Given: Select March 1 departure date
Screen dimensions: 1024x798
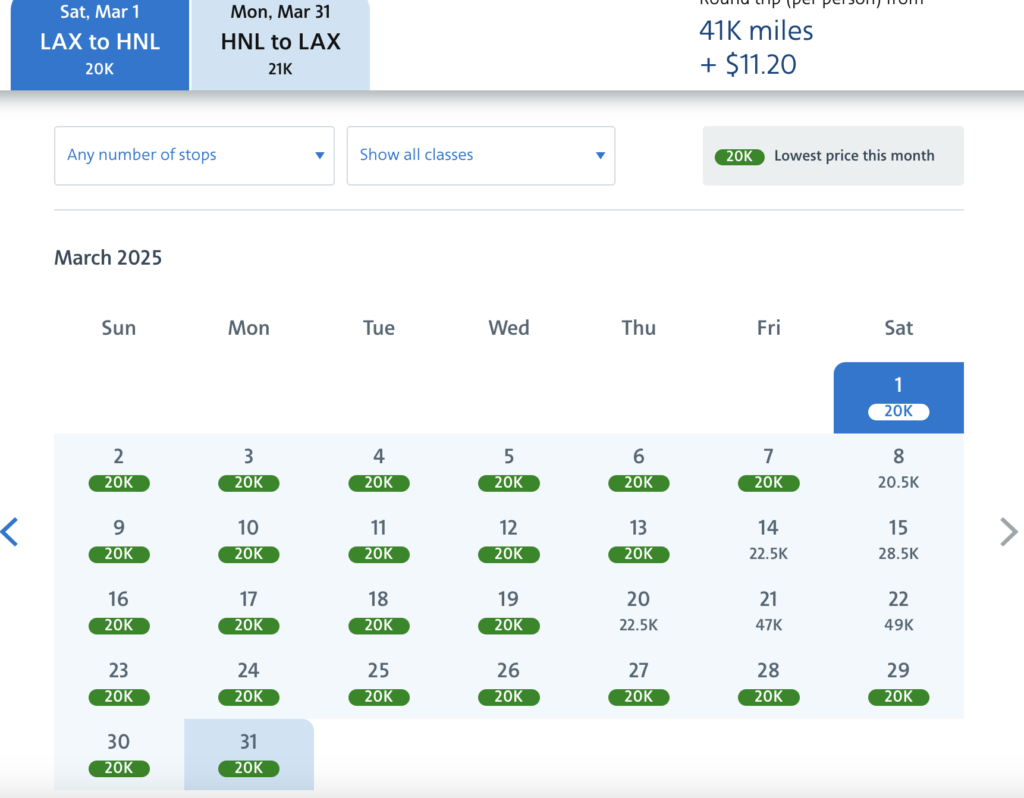Looking at the screenshot, I should 898,397.
